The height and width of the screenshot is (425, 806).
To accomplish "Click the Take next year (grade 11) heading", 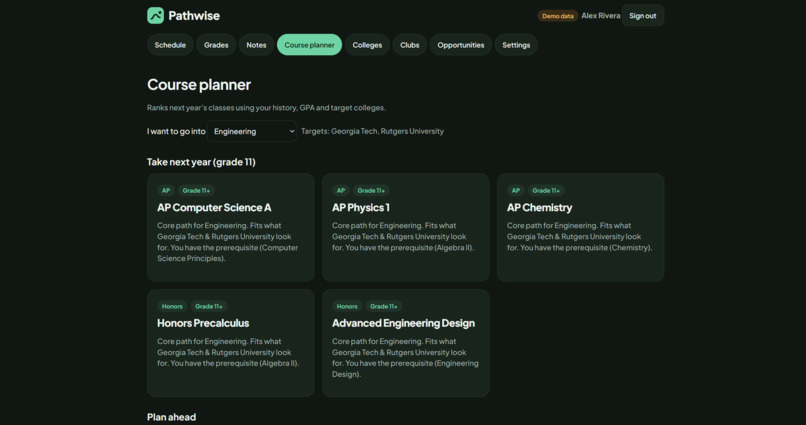I will pos(201,162).
